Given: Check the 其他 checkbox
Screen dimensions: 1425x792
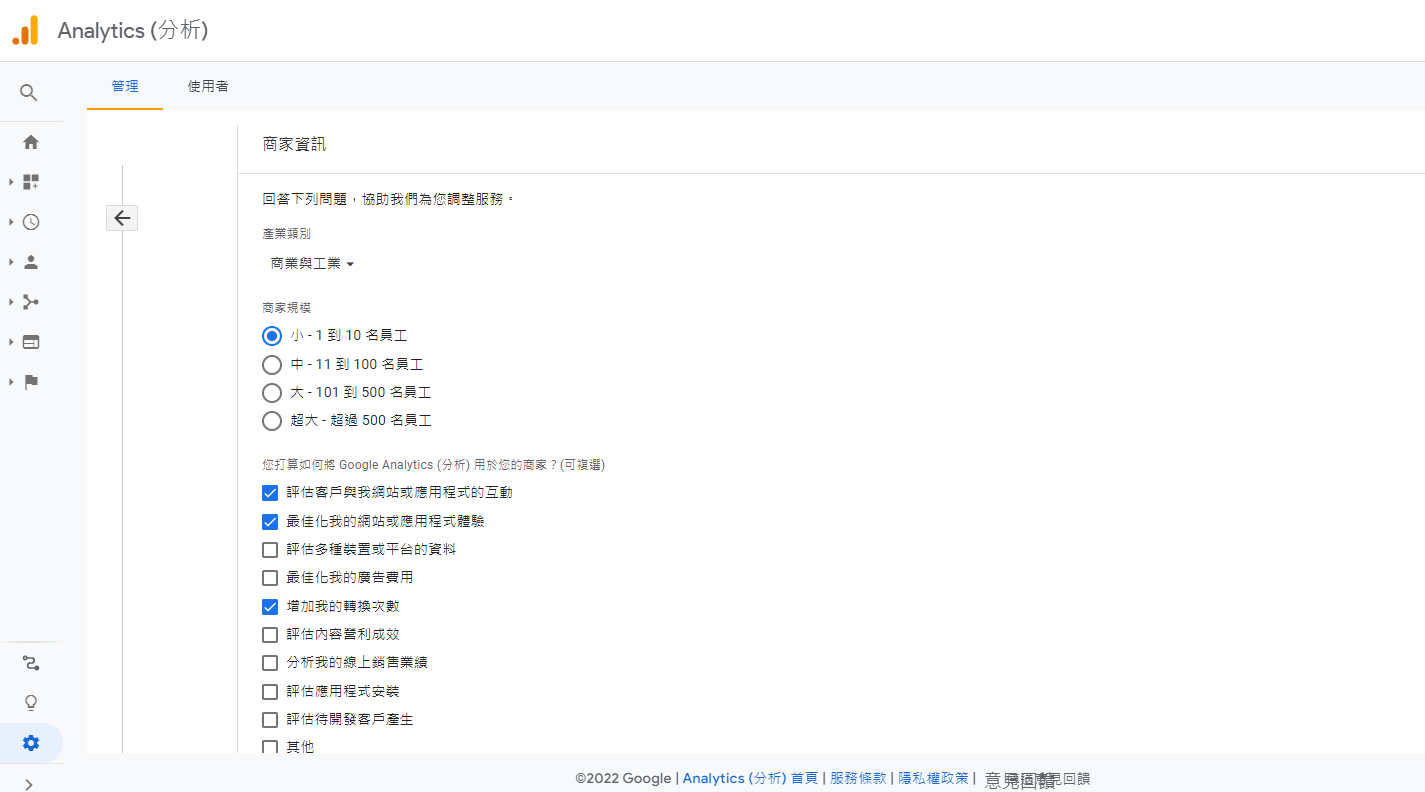Looking at the screenshot, I should pyautogui.click(x=270, y=747).
